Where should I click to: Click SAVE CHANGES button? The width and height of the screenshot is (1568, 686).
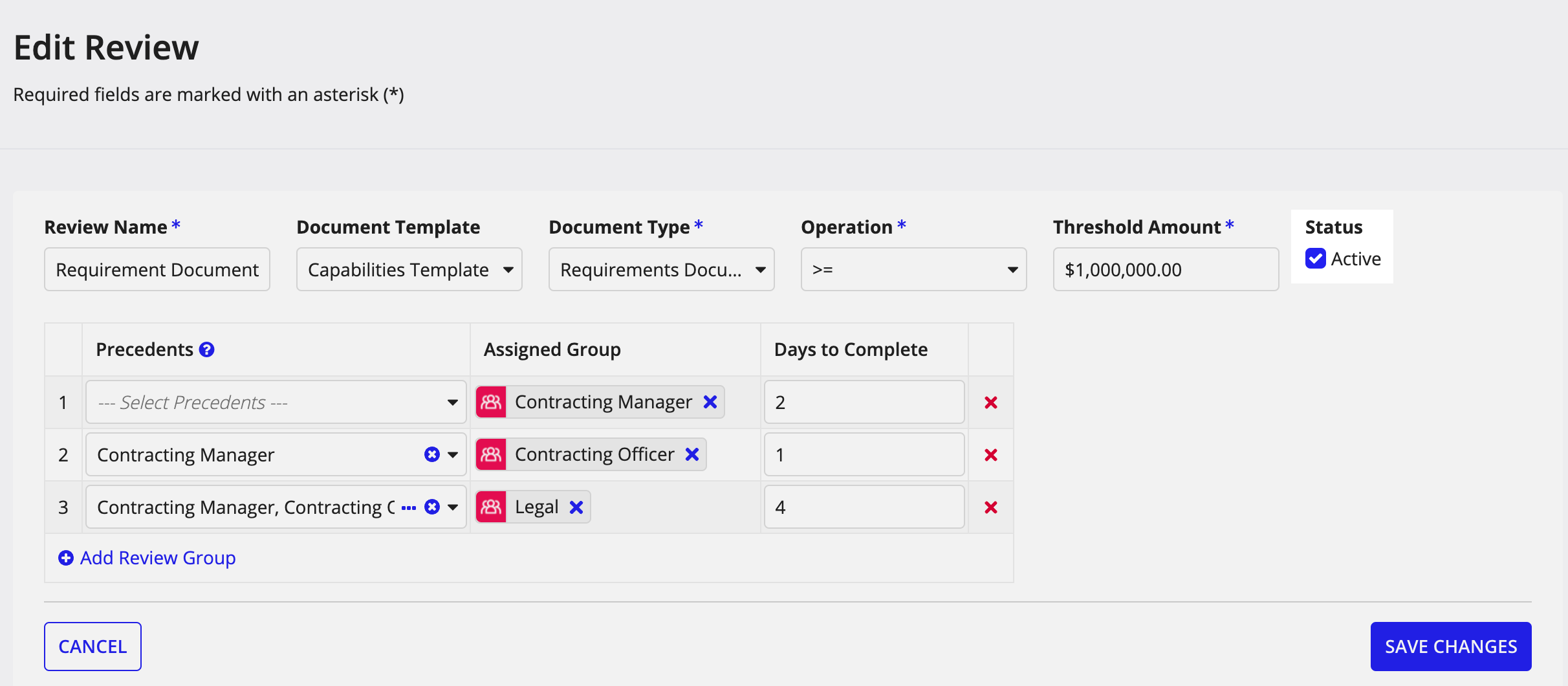click(x=1451, y=647)
